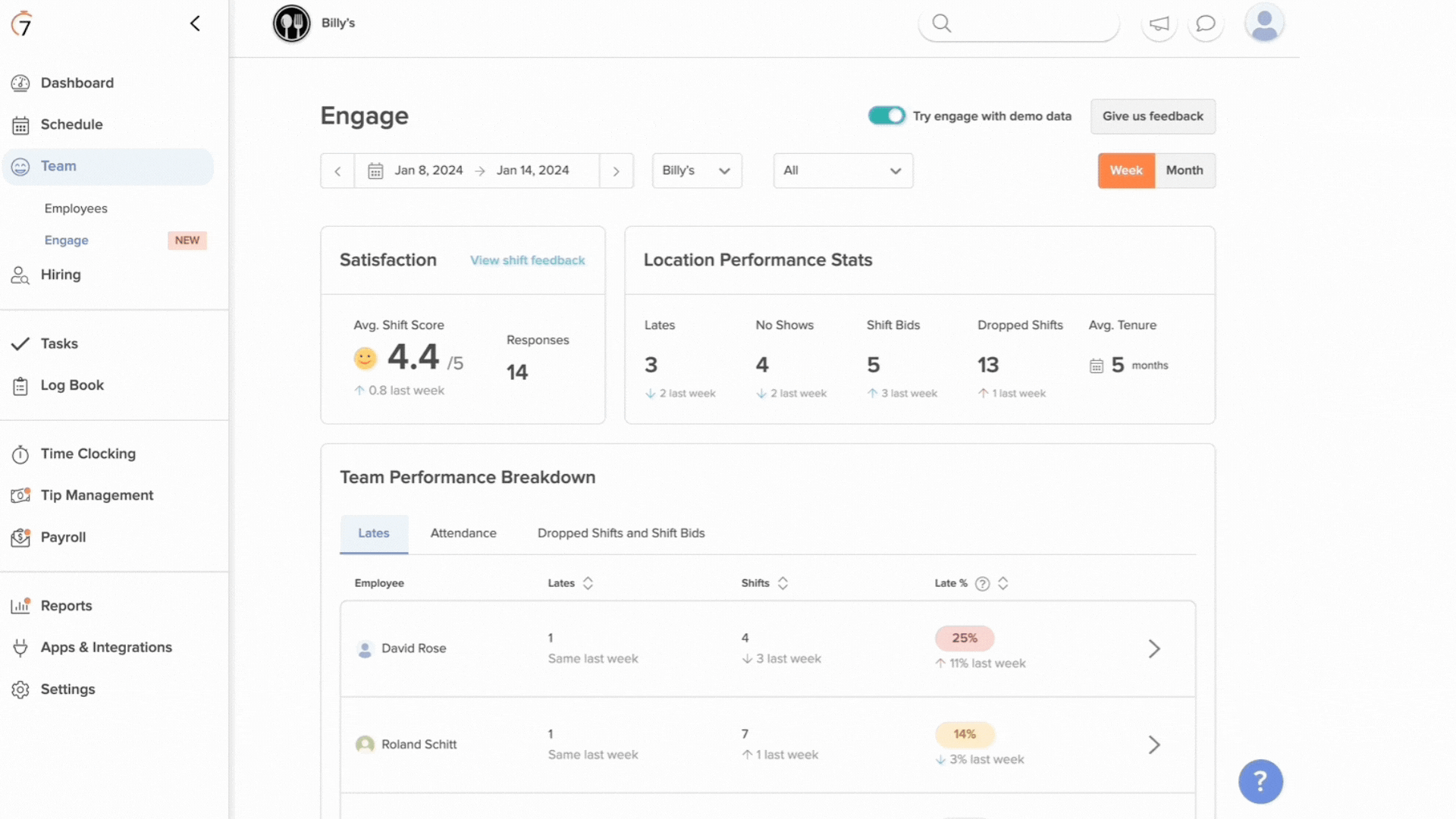Image resolution: width=1456 pixels, height=819 pixels.
Task: Click the user profile avatar
Action: [1264, 24]
